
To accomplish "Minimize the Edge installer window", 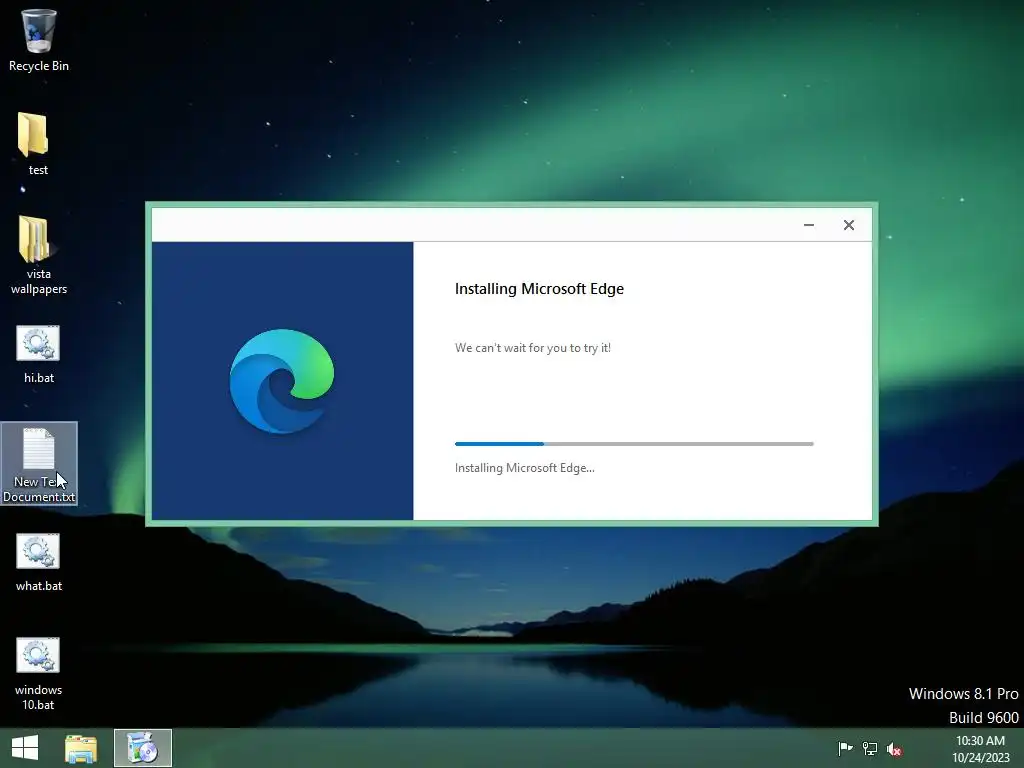I will [x=808, y=225].
